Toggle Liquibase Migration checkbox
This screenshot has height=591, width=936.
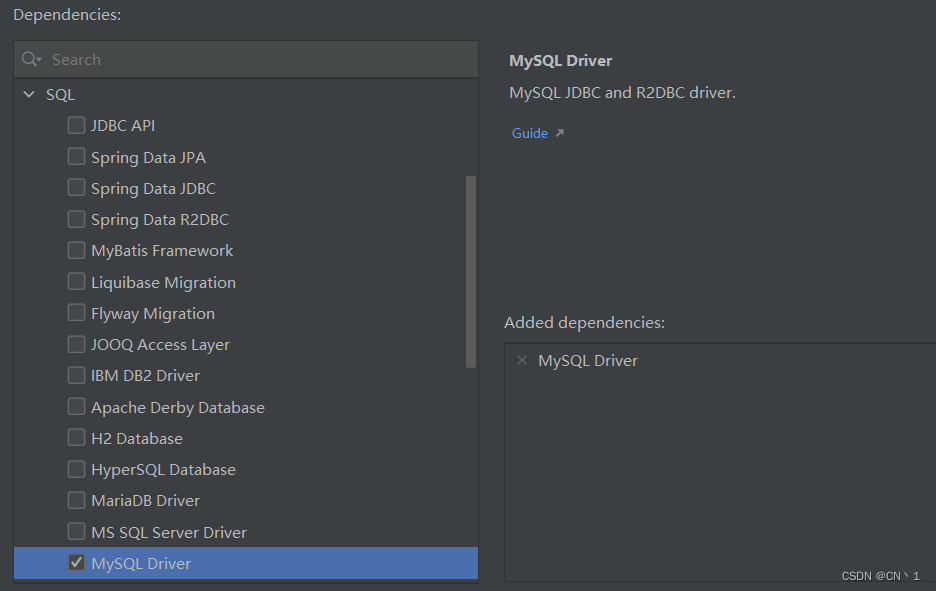[76, 281]
